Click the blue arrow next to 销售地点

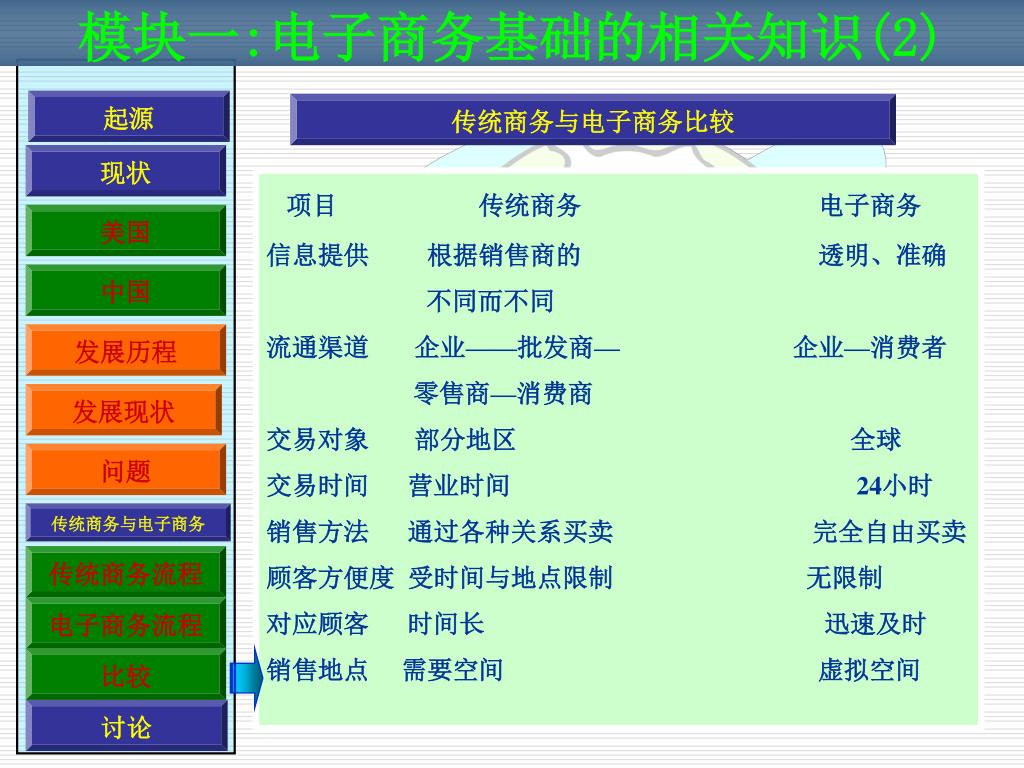pos(246,678)
